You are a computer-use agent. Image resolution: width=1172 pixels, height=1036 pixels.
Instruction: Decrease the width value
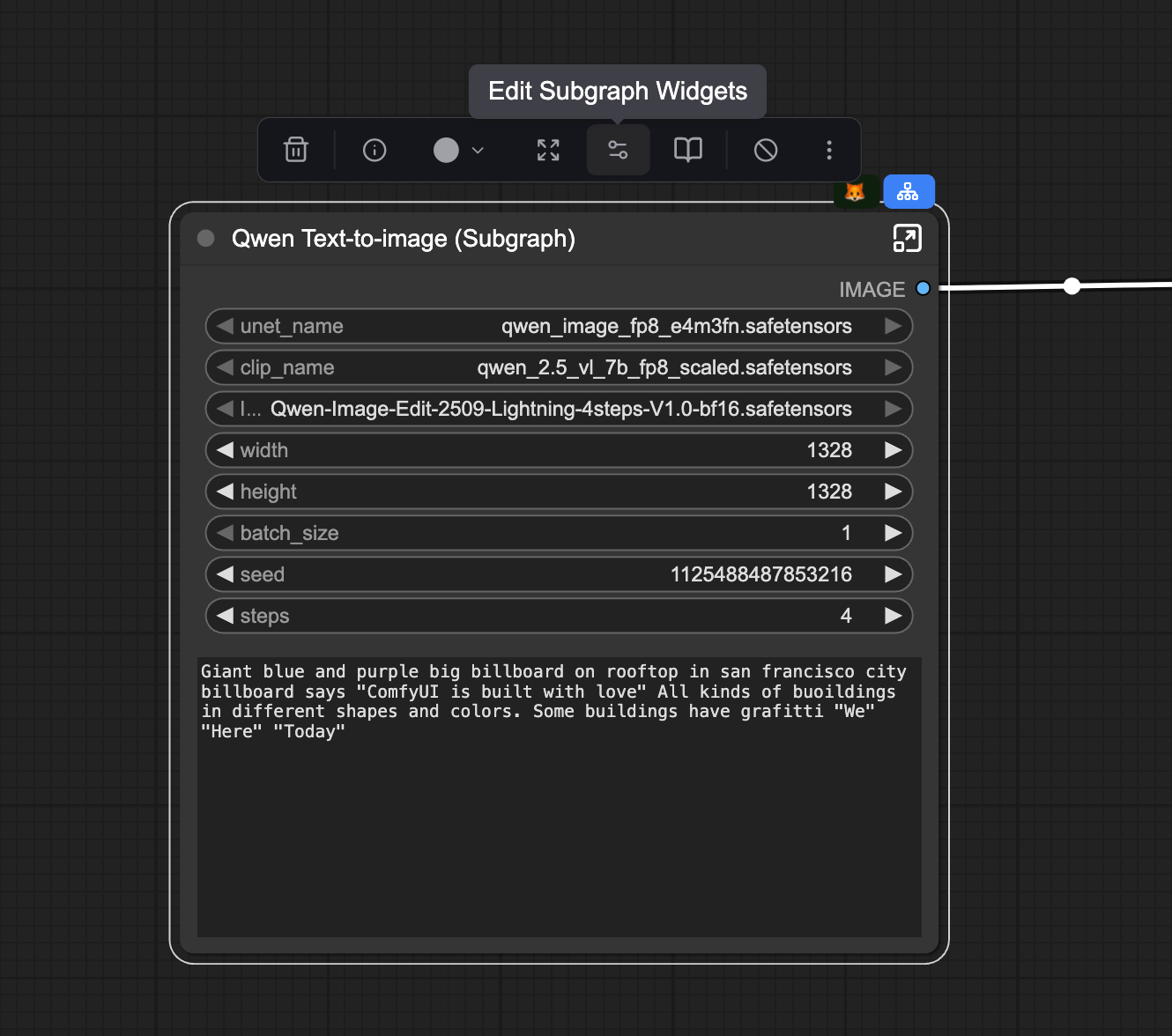click(x=226, y=450)
